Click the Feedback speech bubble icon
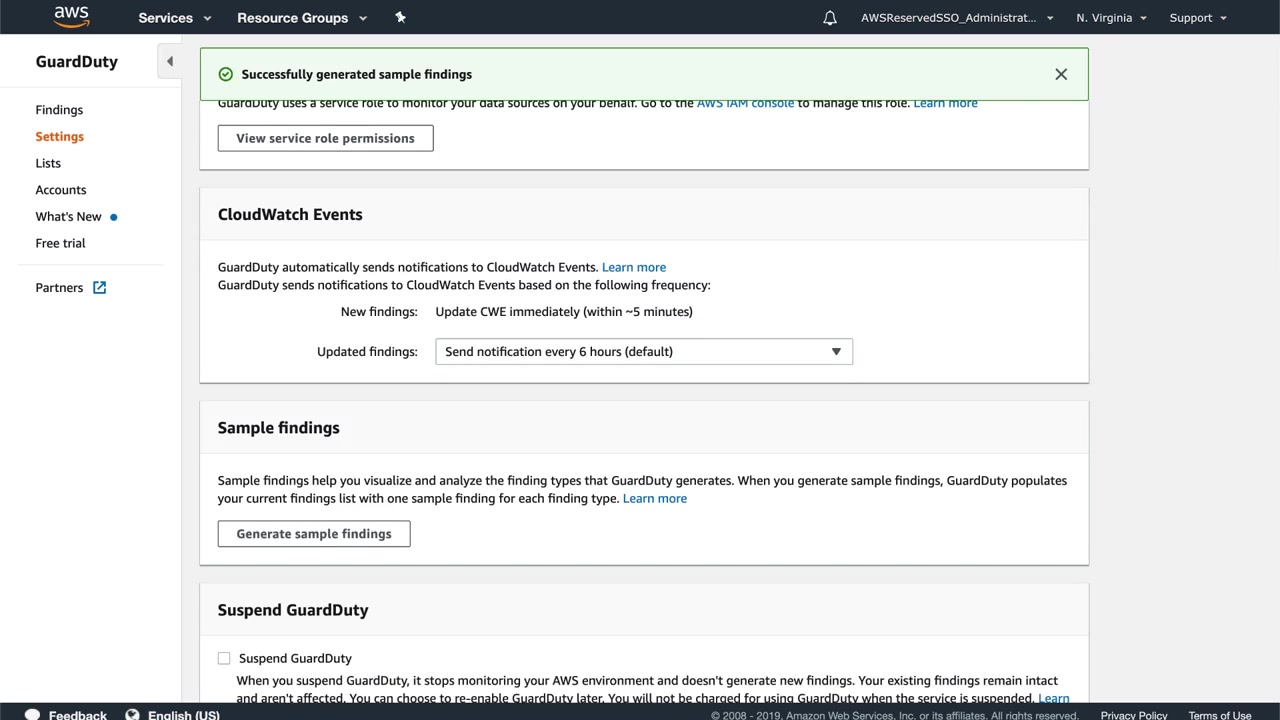1280x720 pixels. (33, 714)
